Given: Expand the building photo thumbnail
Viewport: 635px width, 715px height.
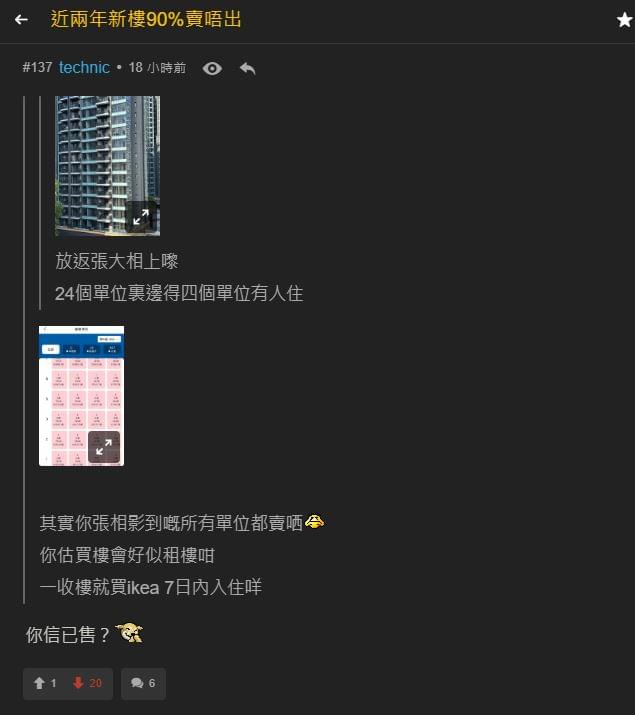Looking at the screenshot, I should coord(141,217).
